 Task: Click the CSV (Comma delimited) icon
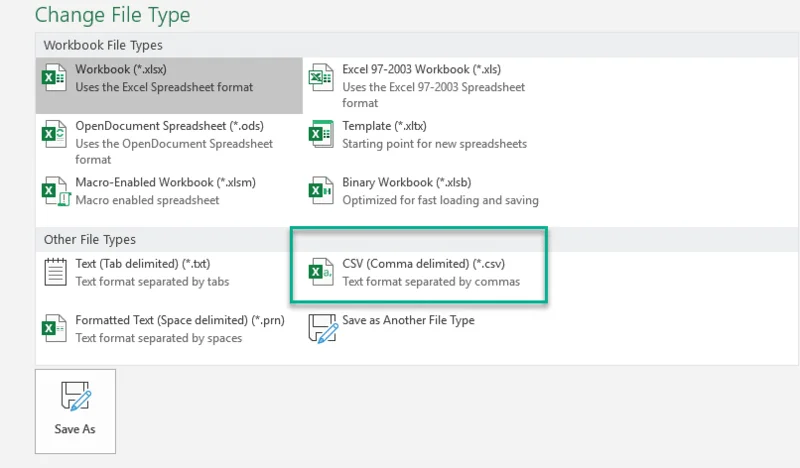(321, 272)
